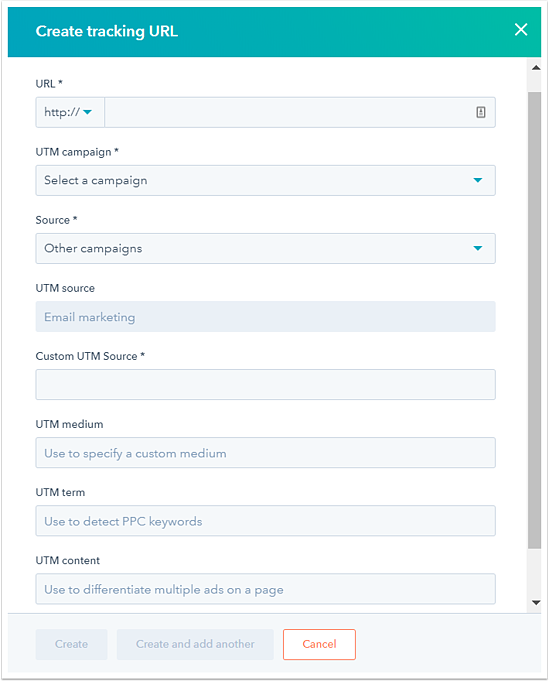Click the contact card icon in URL field

click(x=480, y=112)
